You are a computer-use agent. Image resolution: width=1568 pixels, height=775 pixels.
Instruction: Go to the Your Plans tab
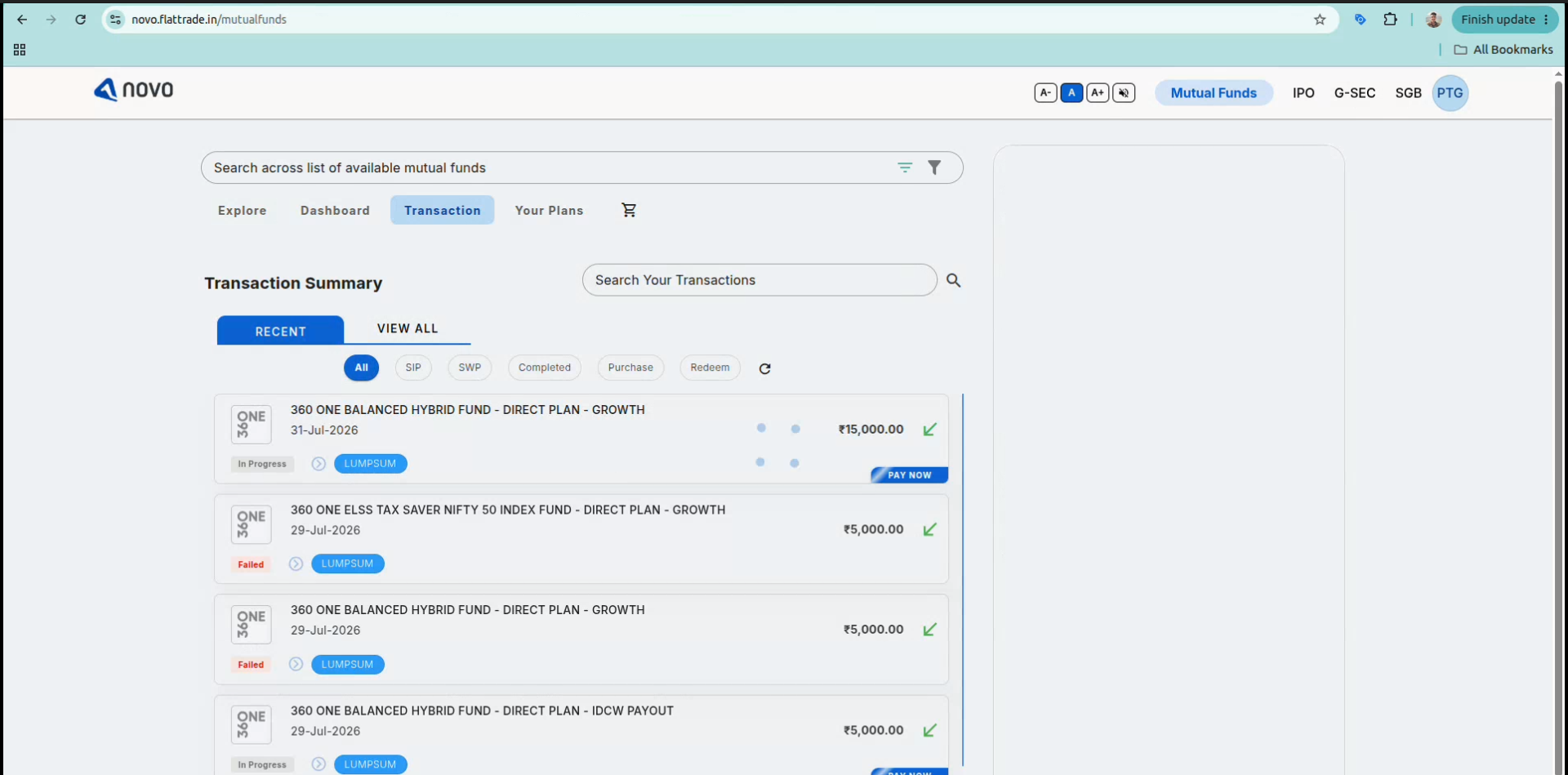coord(549,211)
